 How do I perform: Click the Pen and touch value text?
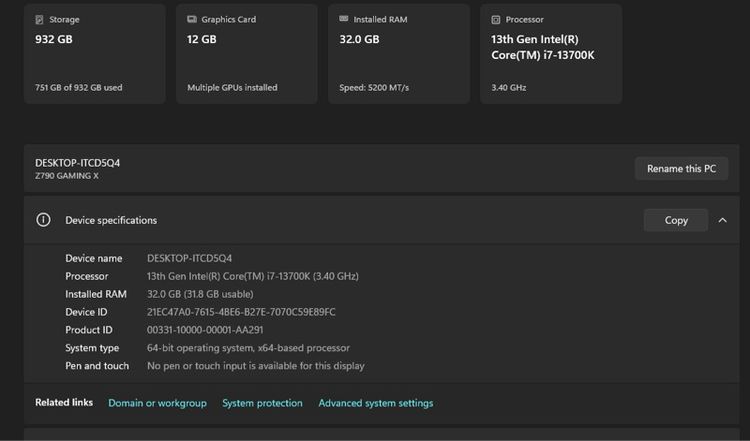[x=255, y=366]
